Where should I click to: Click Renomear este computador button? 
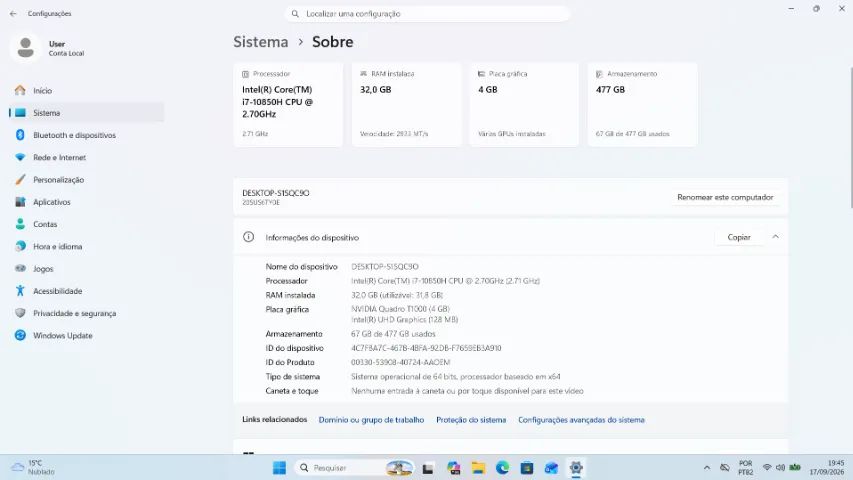pos(725,197)
